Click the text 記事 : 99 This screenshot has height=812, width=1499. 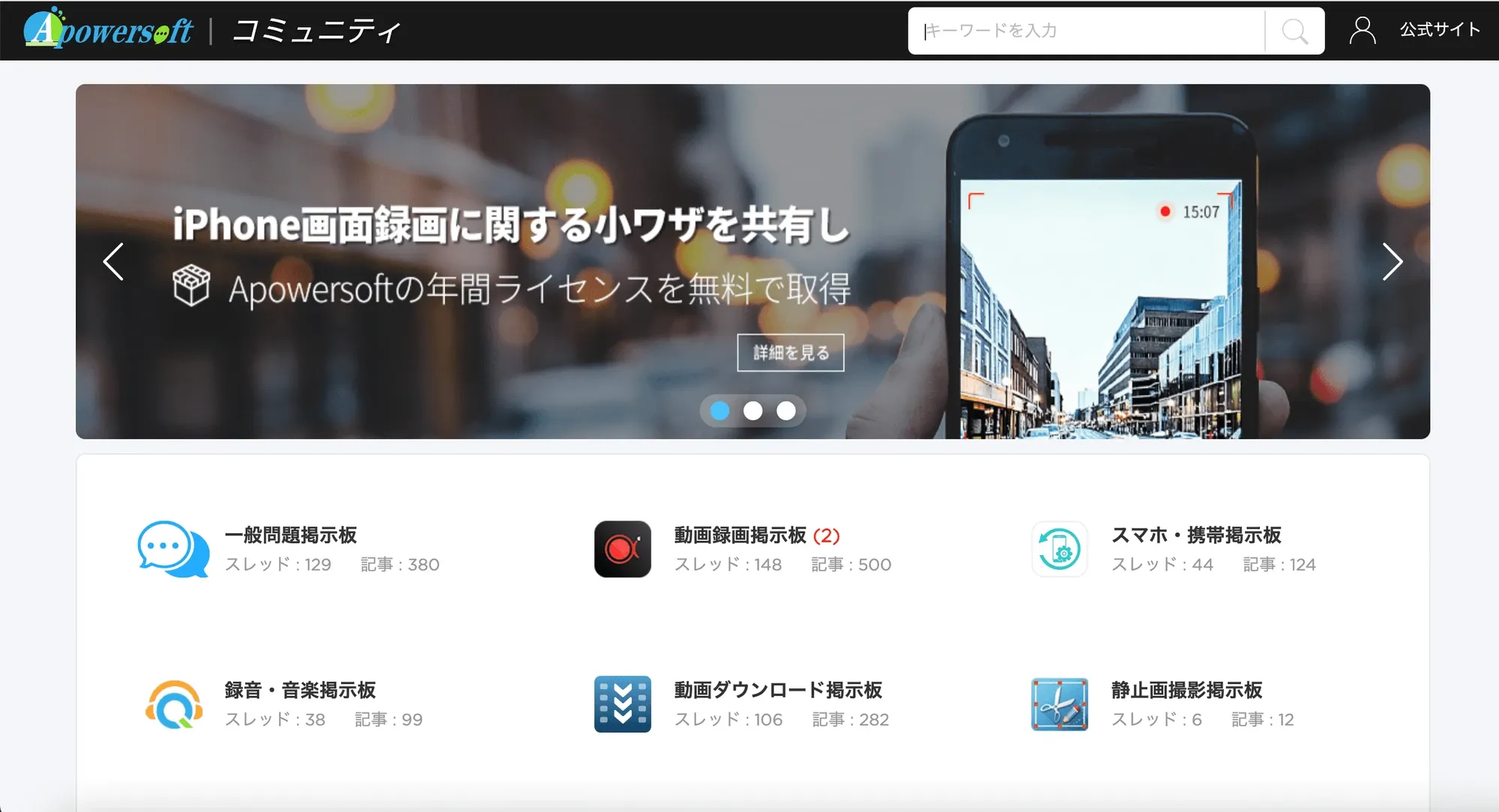tap(389, 720)
